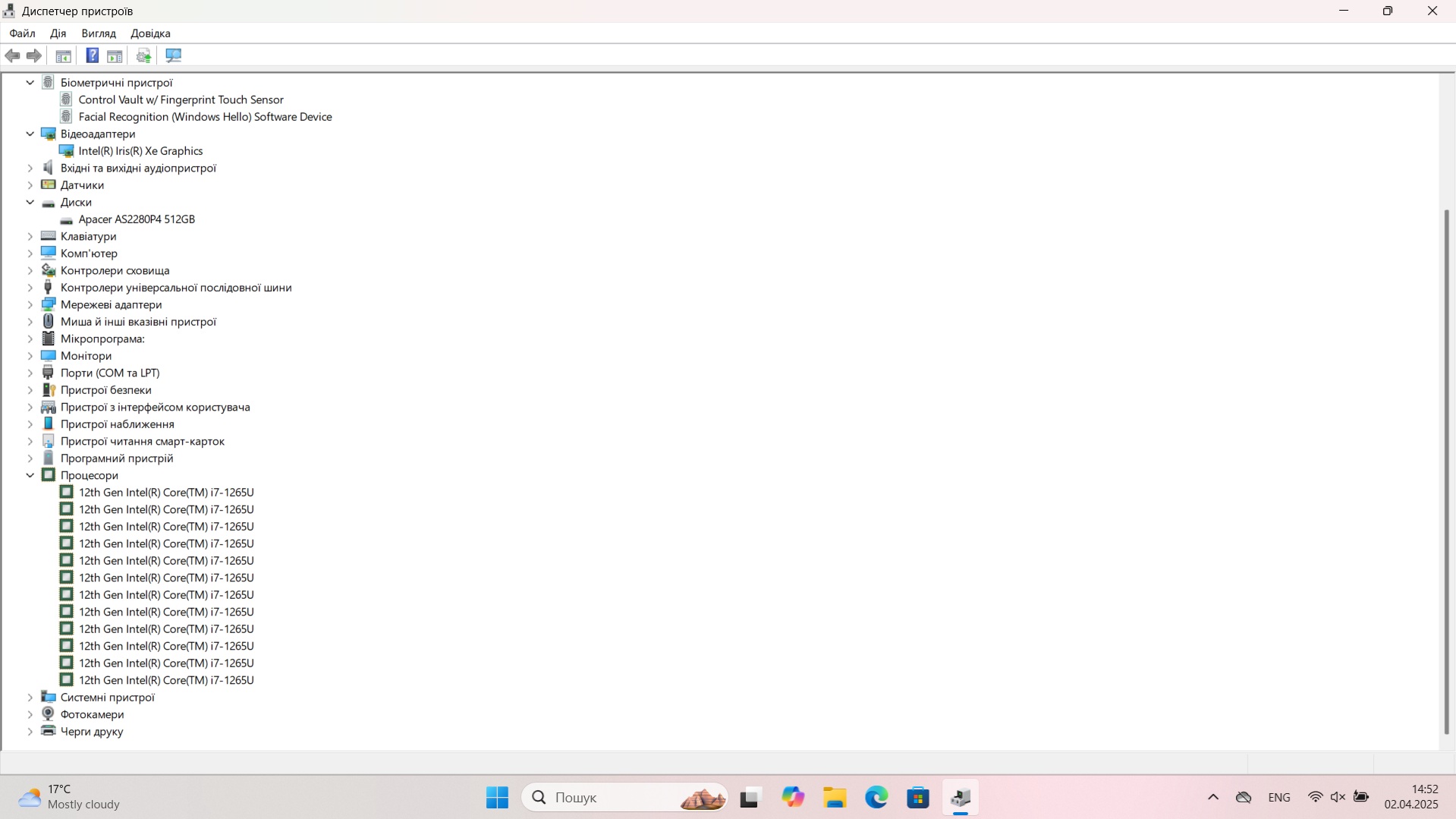Select Пристрої наближення label
The height and width of the screenshot is (819, 1456).
pyautogui.click(x=118, y=424)
